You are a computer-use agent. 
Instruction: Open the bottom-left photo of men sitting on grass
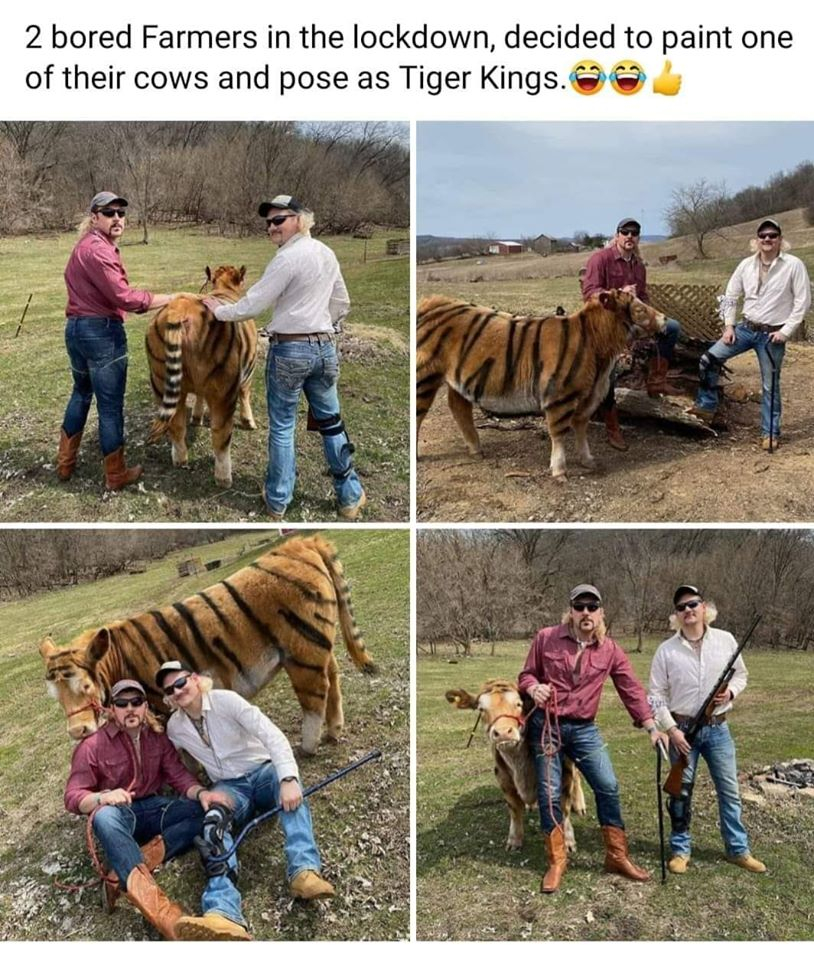click(204, 735)
